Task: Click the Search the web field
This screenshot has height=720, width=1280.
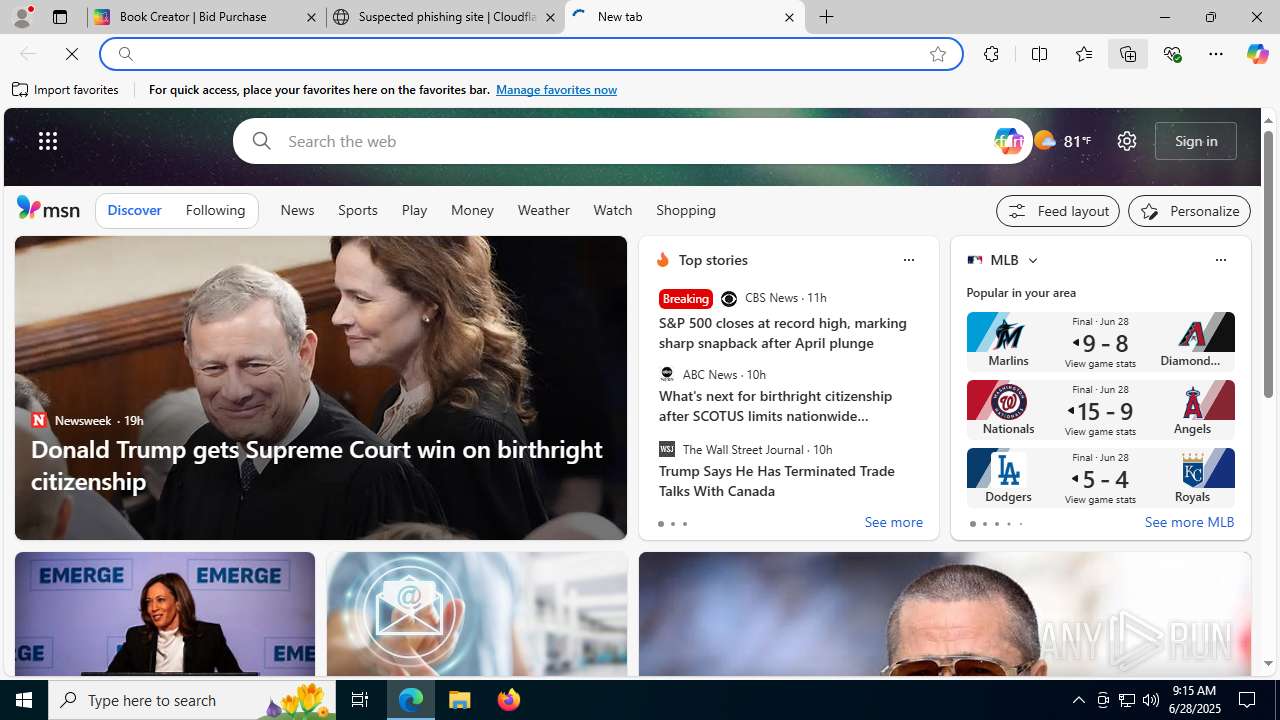Action: pyautogui.click(x=635, y=141)
